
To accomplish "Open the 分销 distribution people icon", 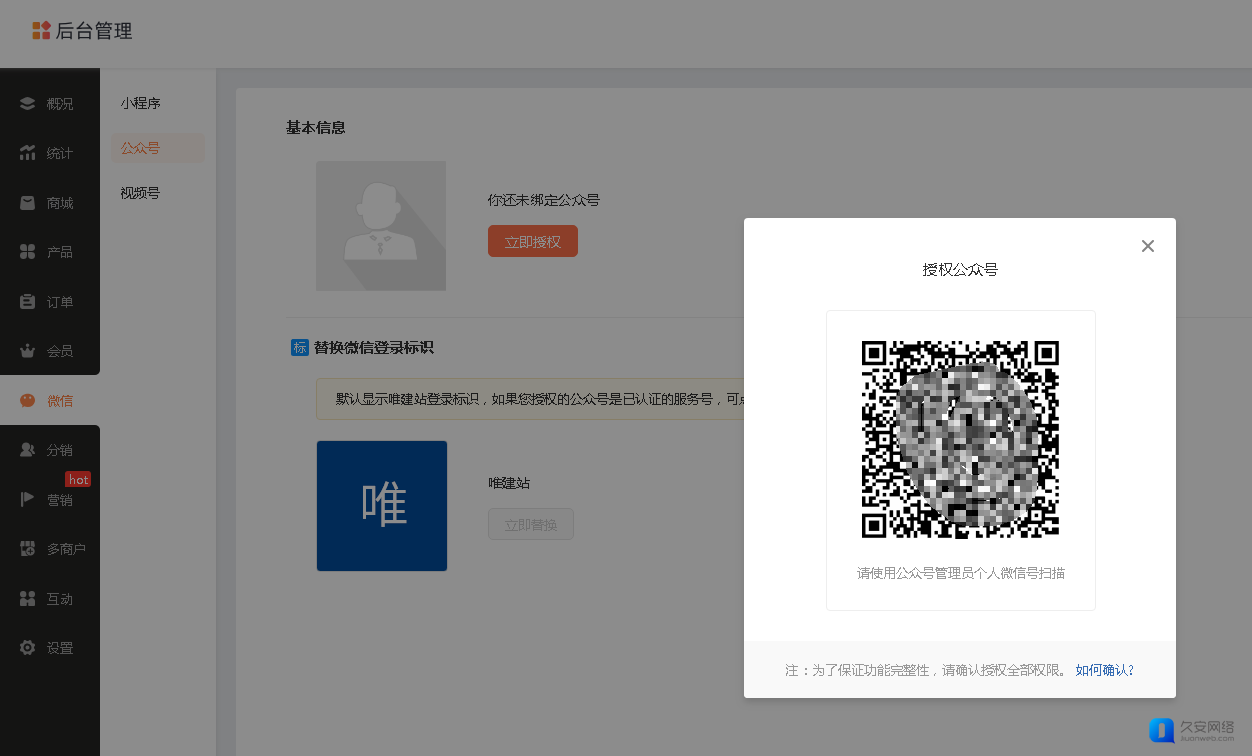I will (28, 450).
